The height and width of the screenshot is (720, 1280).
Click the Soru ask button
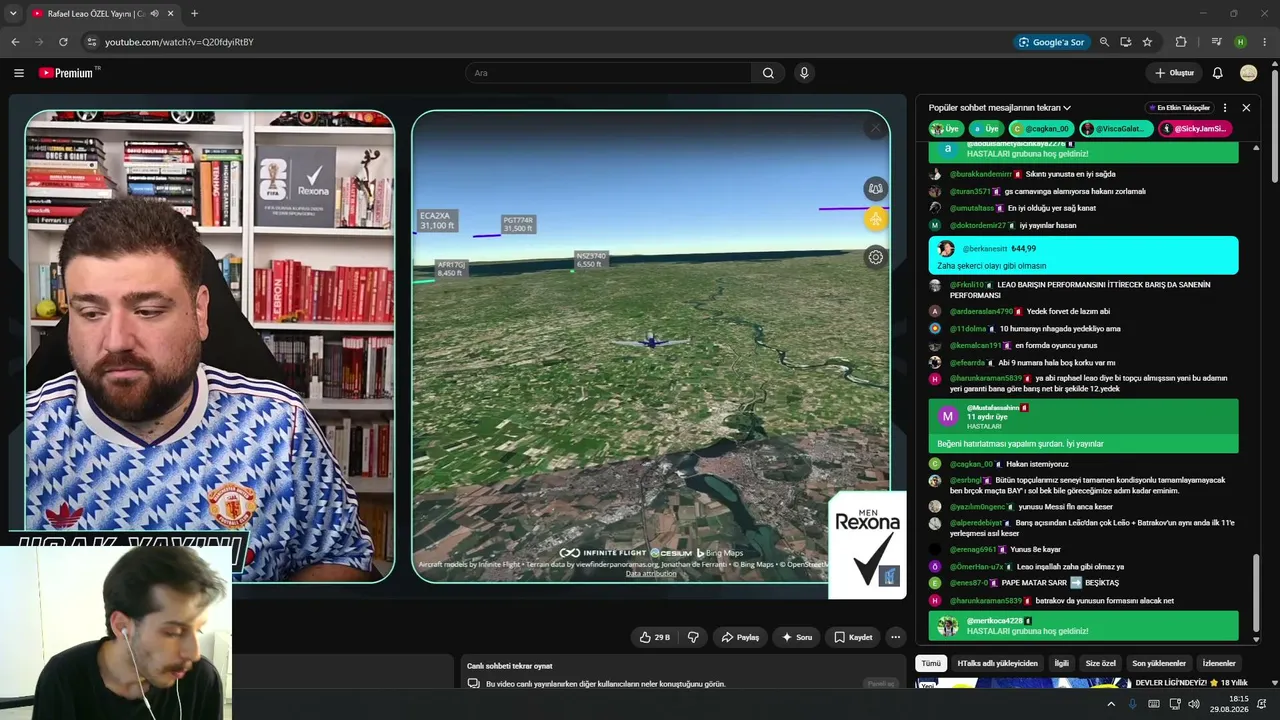click(x=797, y=637)
